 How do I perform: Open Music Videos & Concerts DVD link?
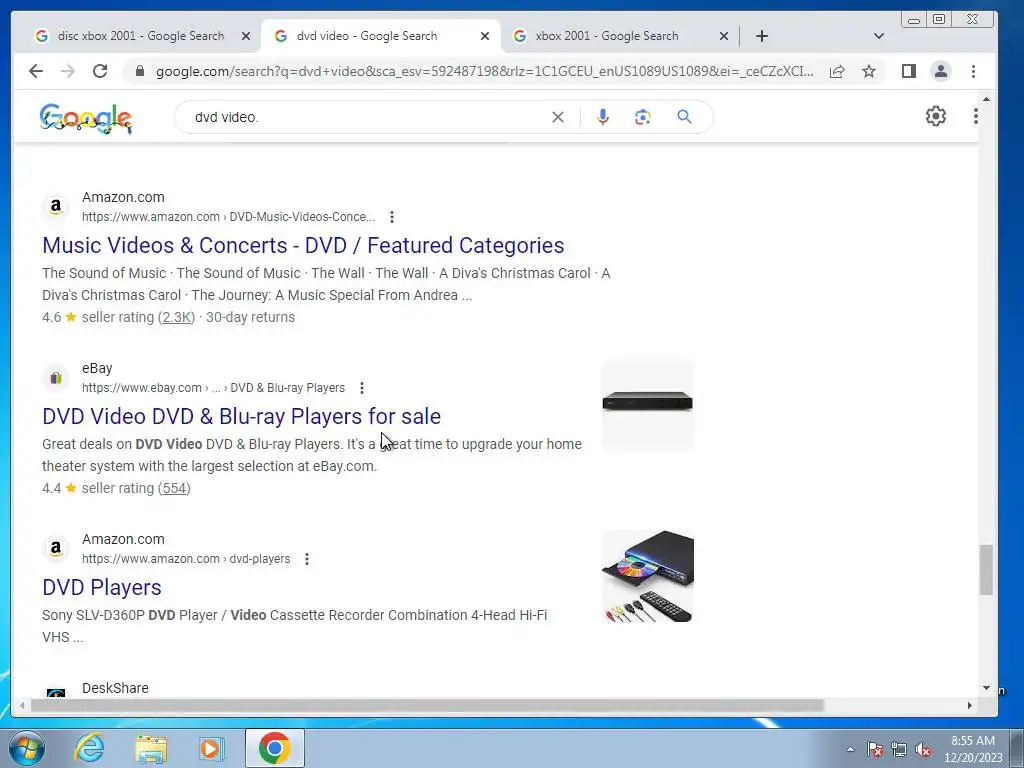click(303, 246)
